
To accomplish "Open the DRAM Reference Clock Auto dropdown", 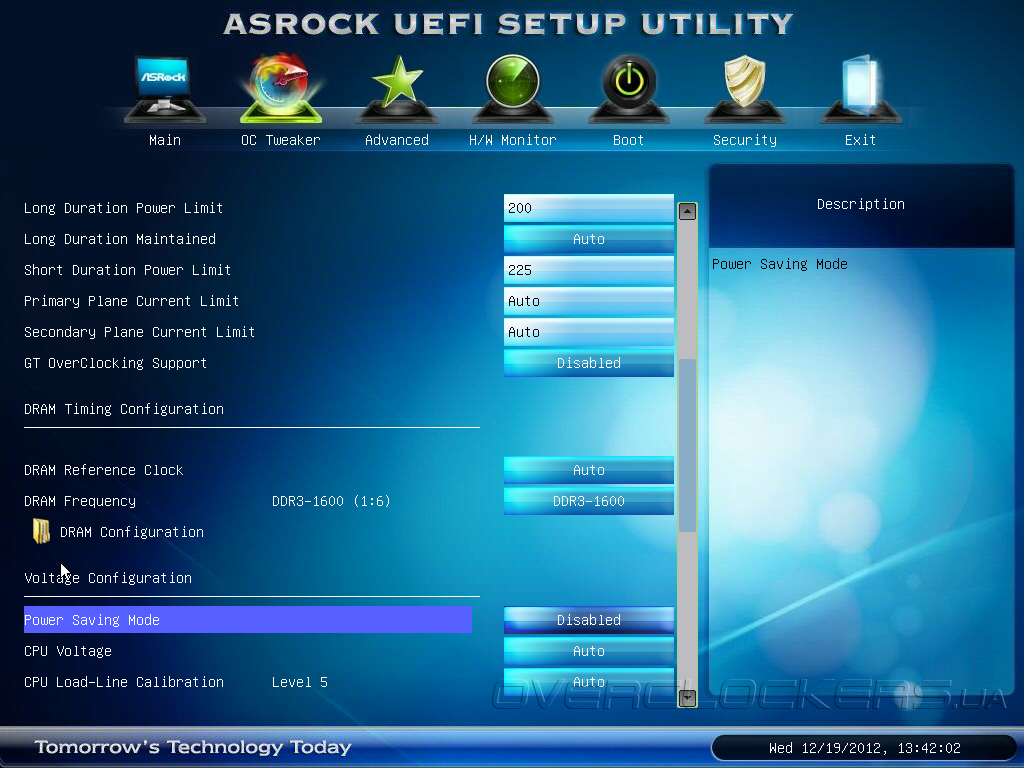I will 588,470.
